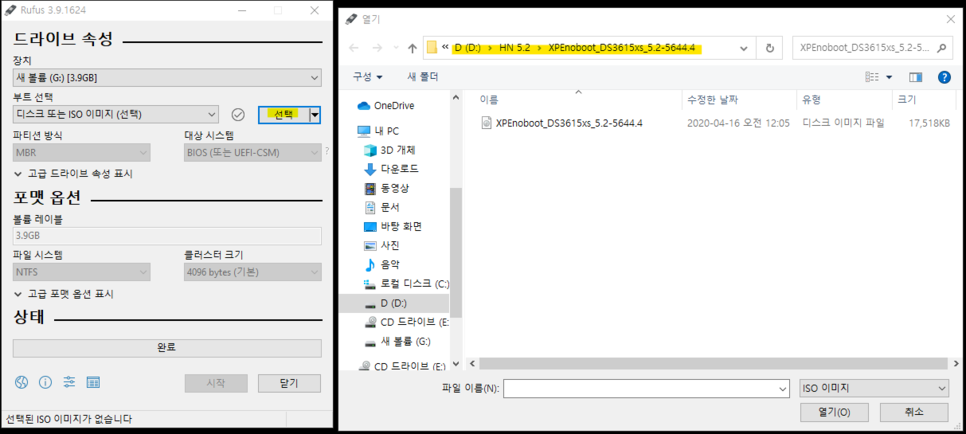Click the refresh icon beside the address bar
Image resolution: width=966 pixels, height=434 pixels.
(x=769, y=48)
